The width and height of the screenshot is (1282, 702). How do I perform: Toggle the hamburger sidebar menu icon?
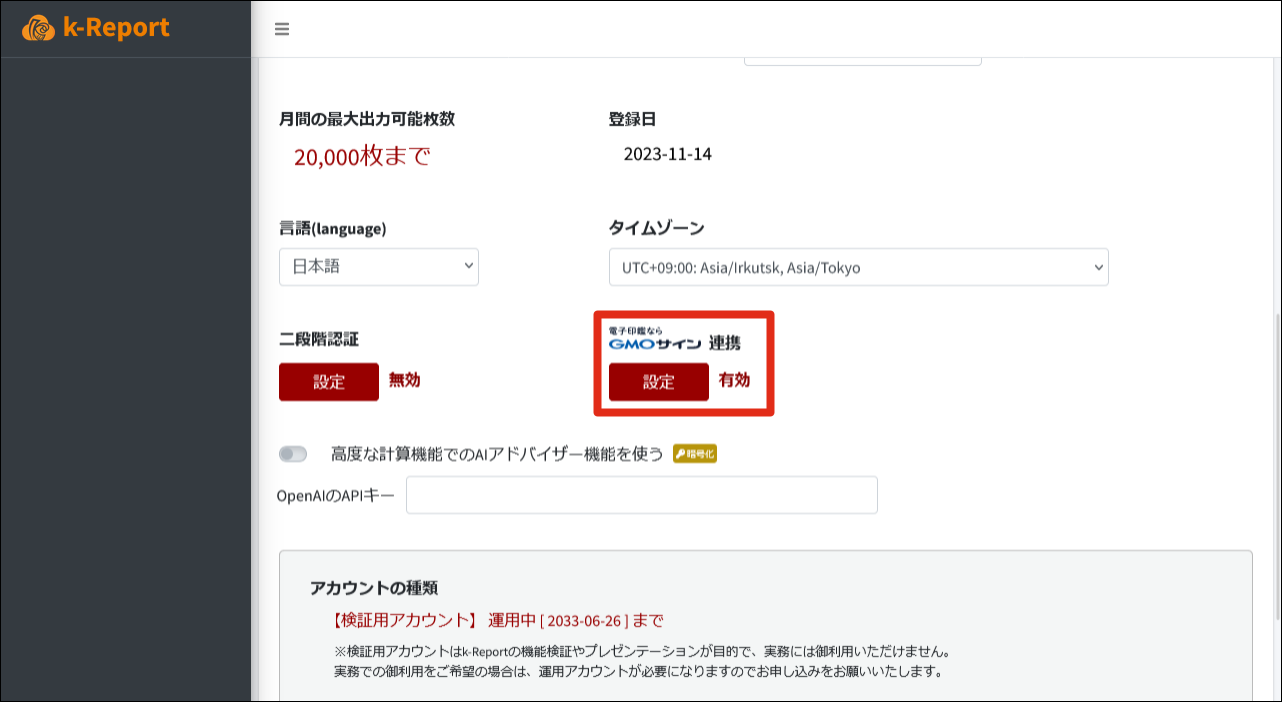282,29
